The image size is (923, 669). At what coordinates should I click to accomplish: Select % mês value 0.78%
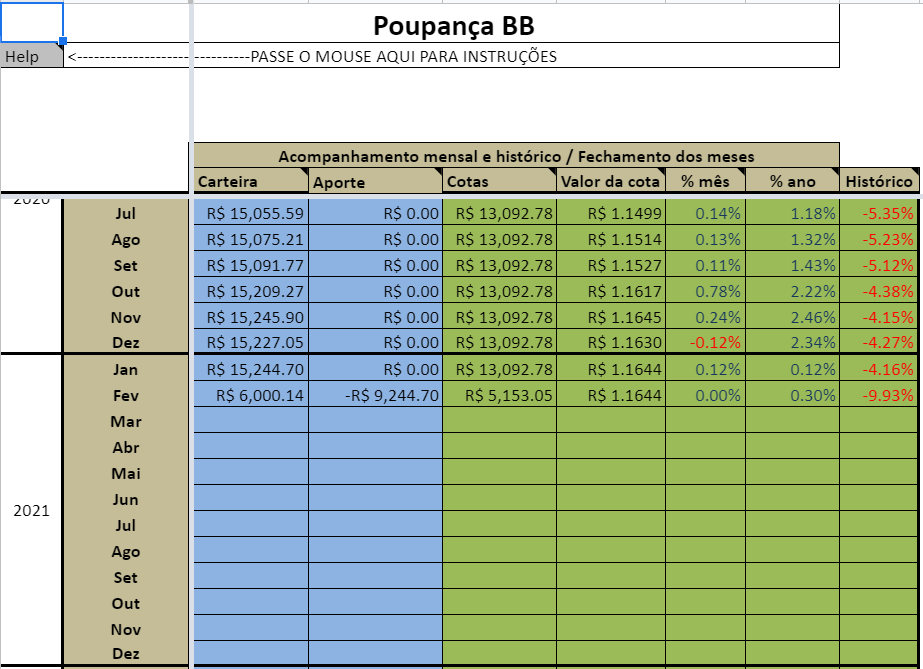[705, 291]
